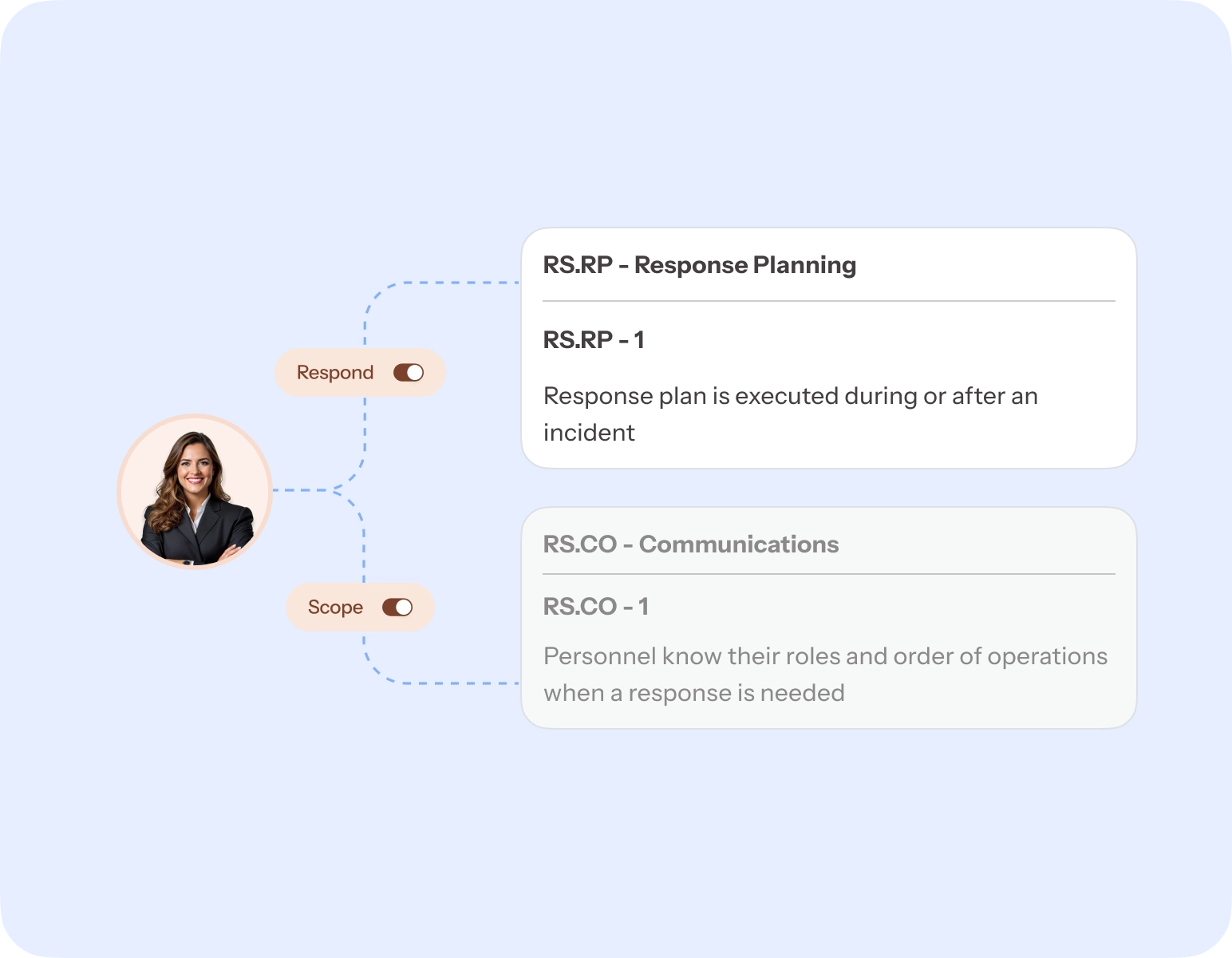This screenshot has width=1232, height=958.
Task: Click the RS.CO - 1 label
Action: (597, 607)
